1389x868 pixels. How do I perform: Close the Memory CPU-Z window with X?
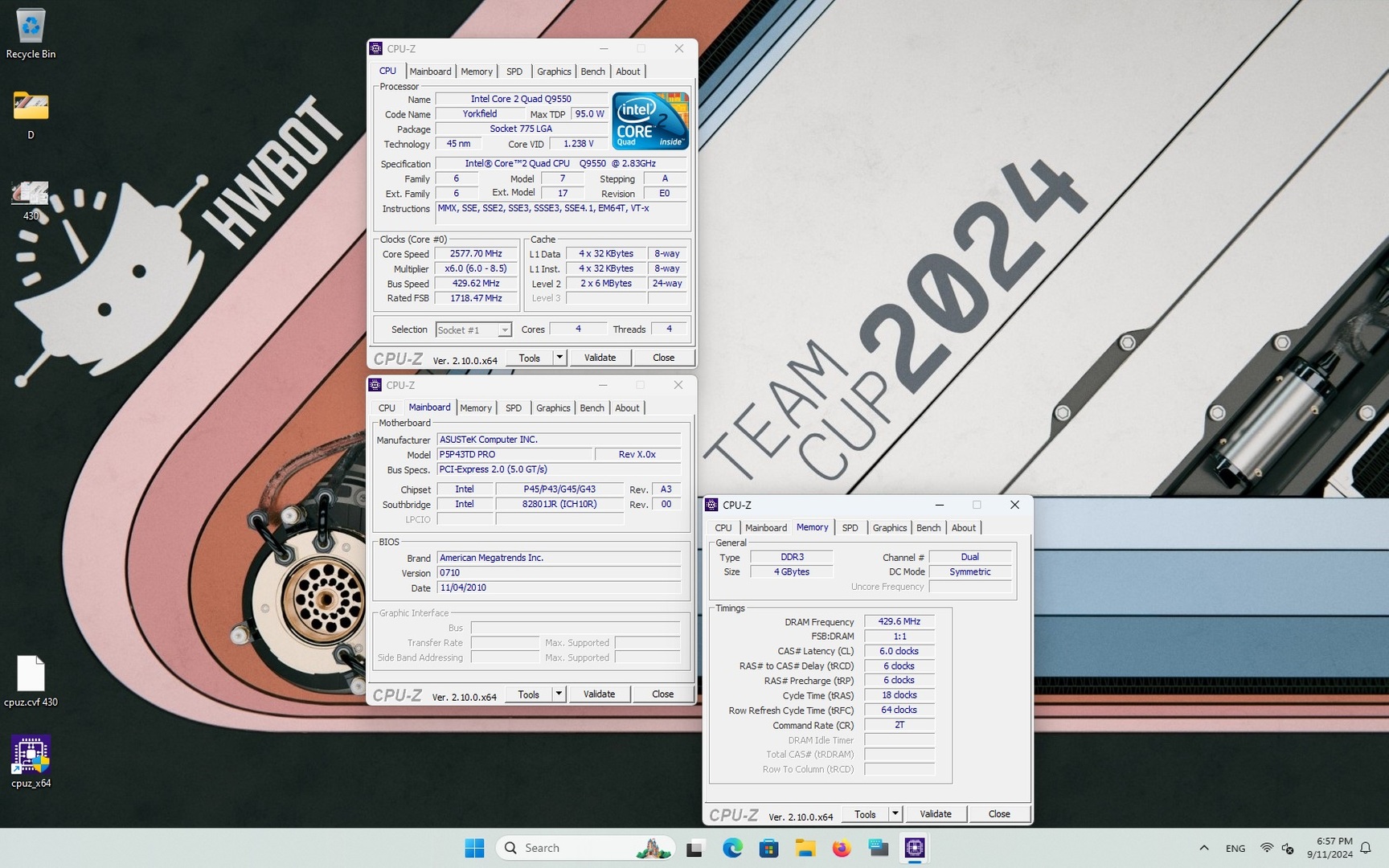point(1014,505)
